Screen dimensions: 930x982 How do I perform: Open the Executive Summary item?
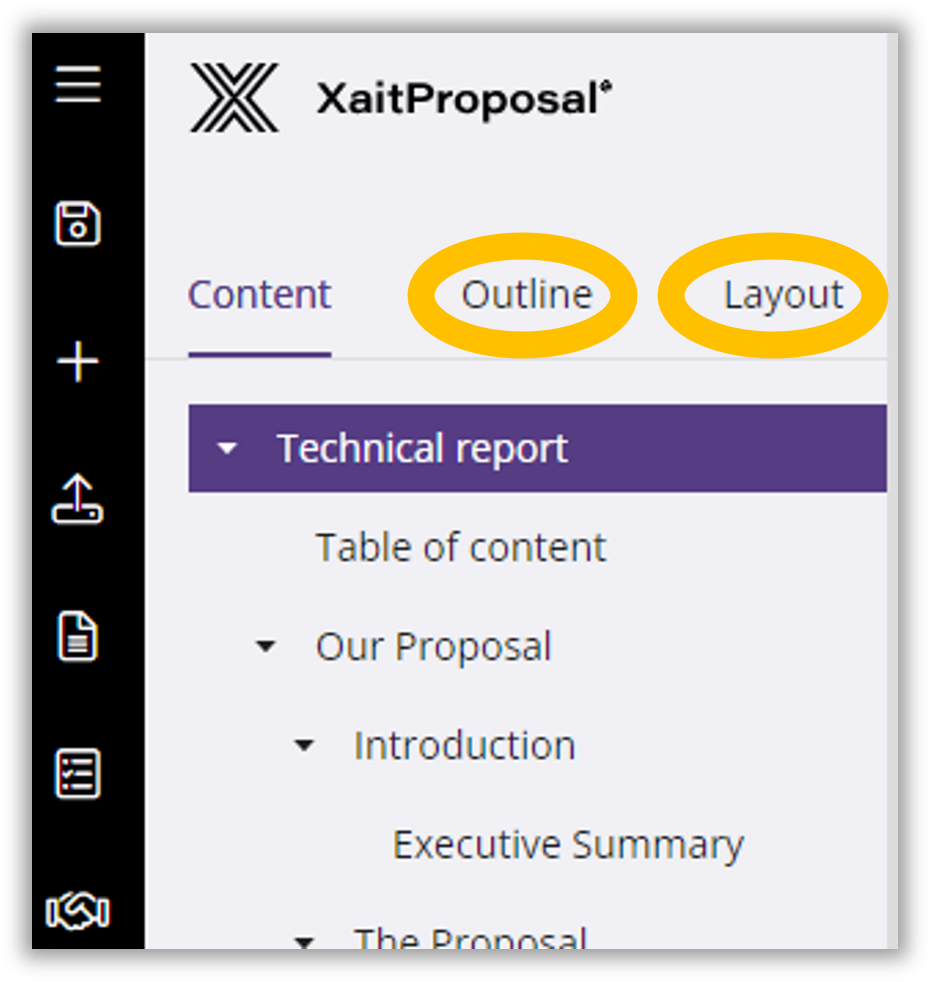567,845
